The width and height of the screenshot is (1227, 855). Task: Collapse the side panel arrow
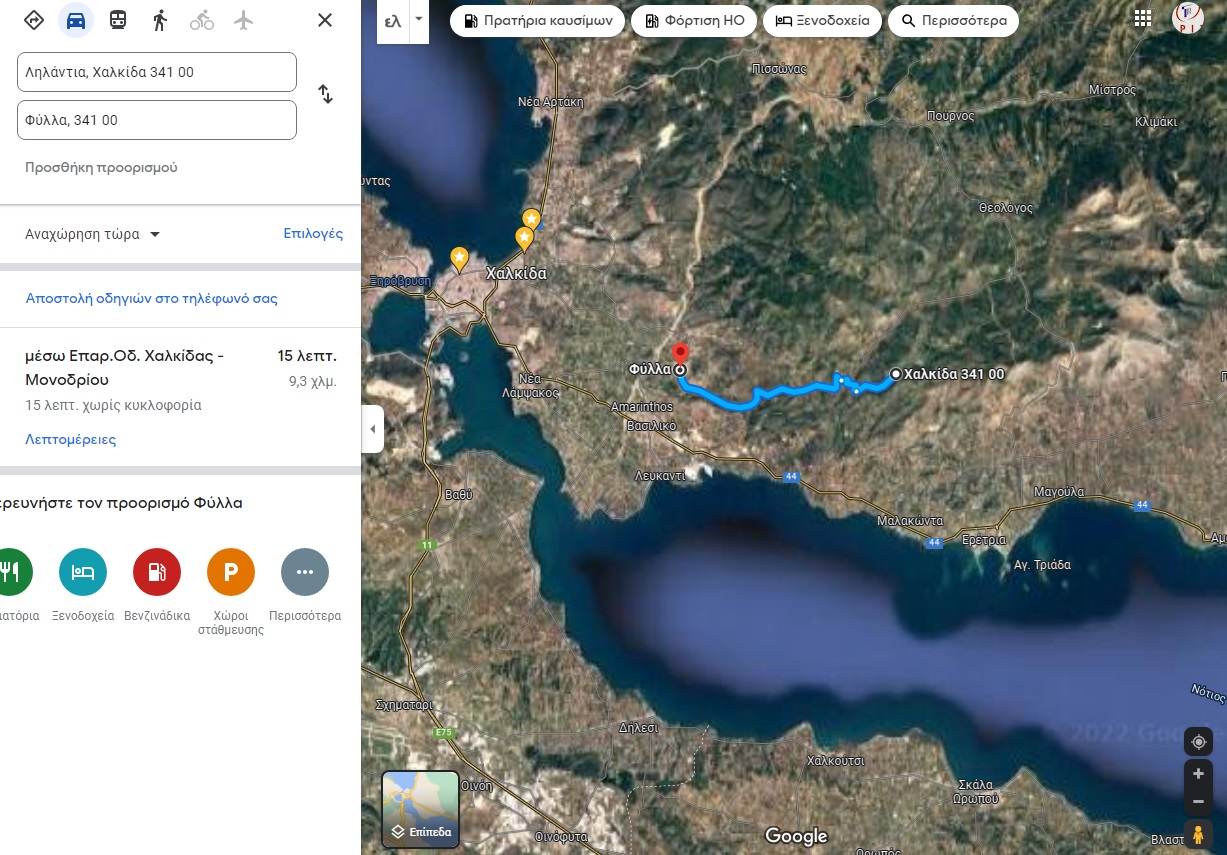tap(372, 429)
